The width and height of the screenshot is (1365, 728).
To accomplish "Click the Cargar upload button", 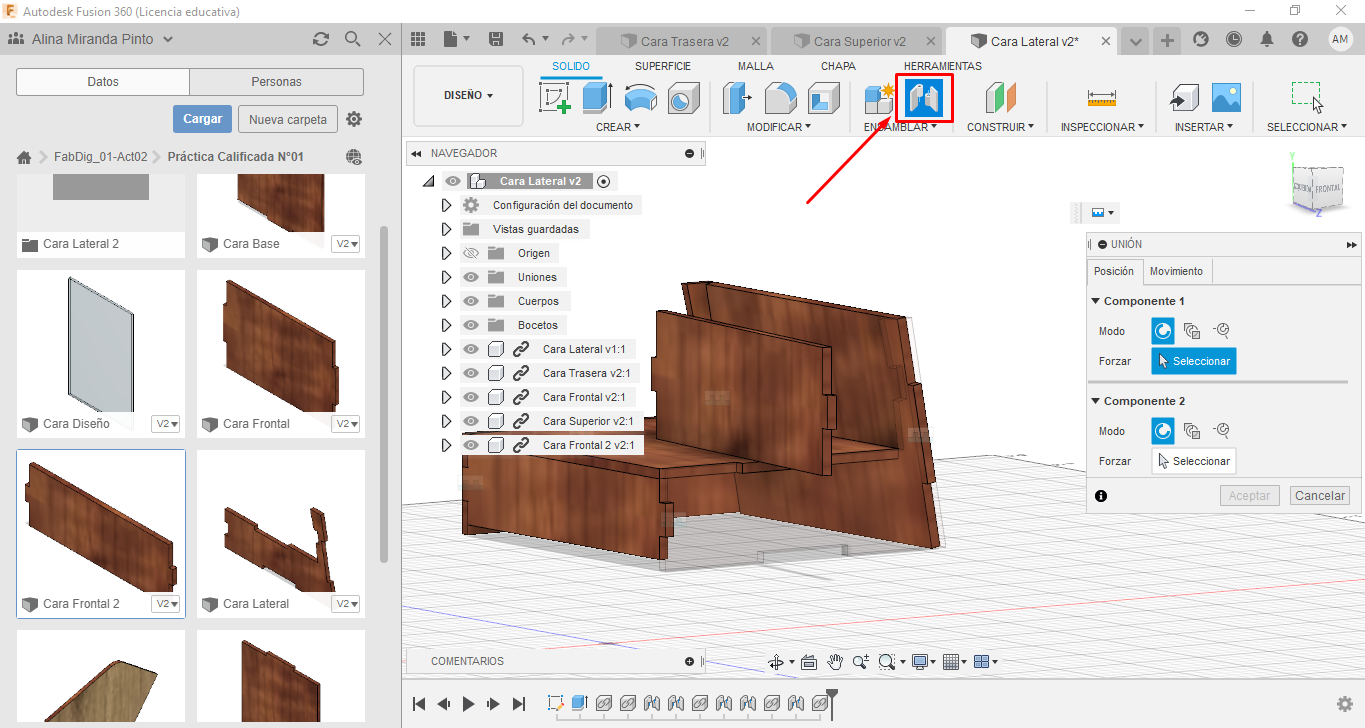I will point(202,119).
